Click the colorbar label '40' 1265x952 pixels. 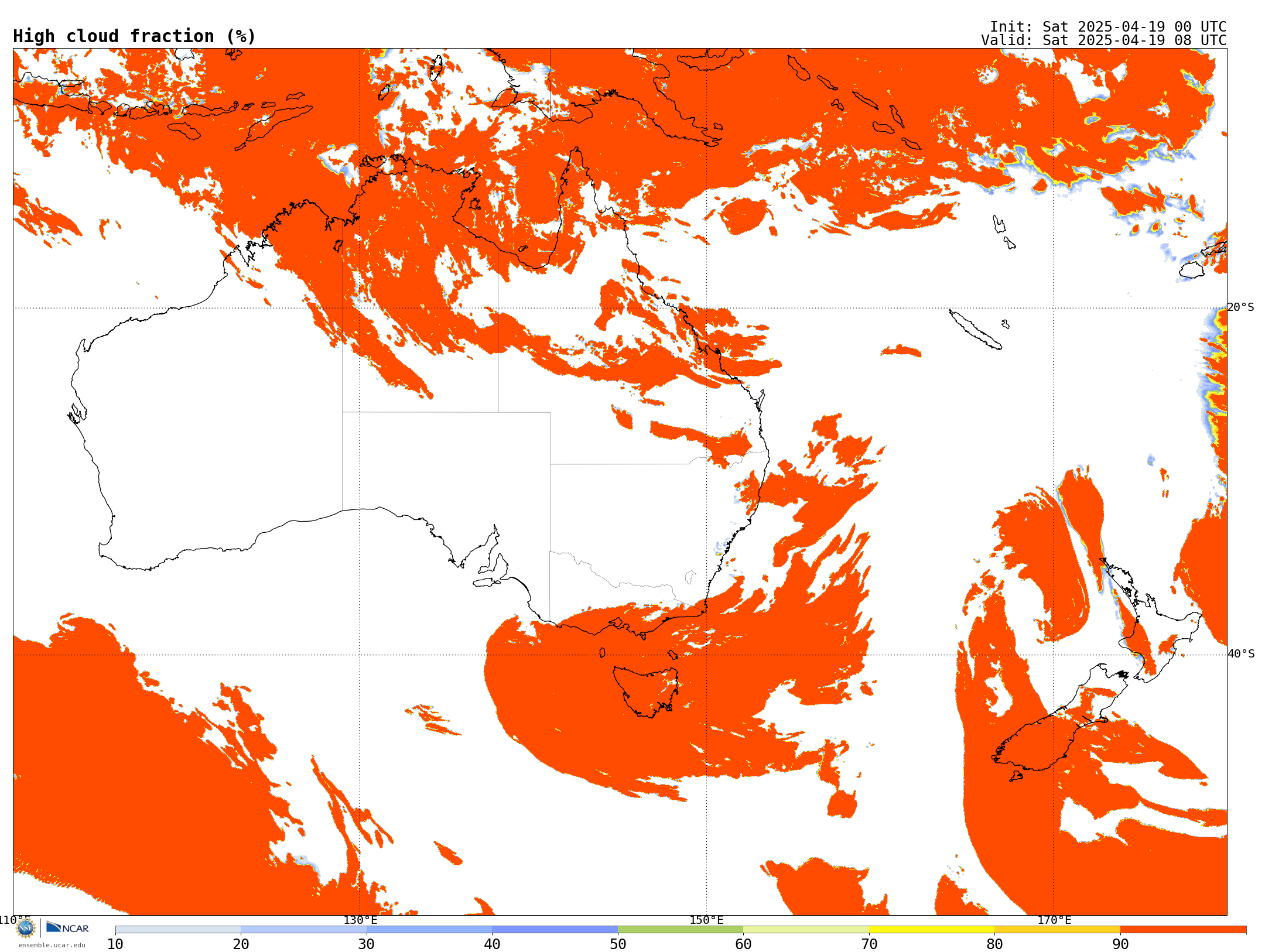[492, 944]
